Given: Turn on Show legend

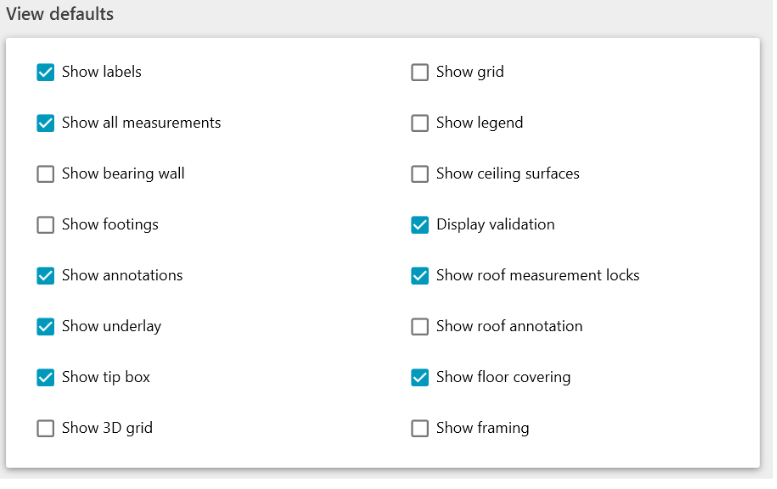Looking at the screenshot, I should tap(420, 123).
